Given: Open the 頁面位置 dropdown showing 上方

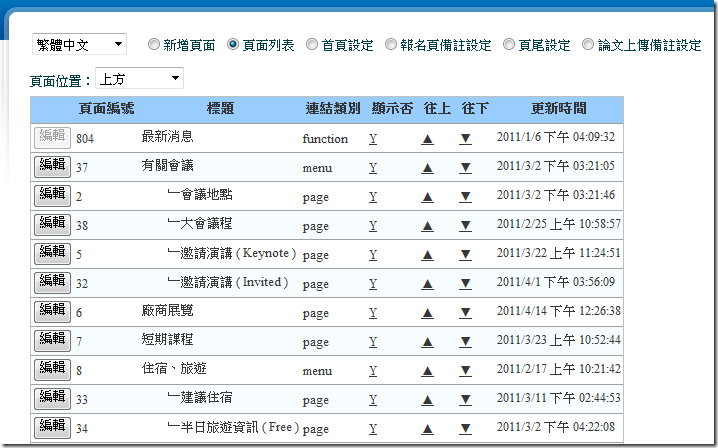Looking at the screenshot, I should [x=139, y=78].
